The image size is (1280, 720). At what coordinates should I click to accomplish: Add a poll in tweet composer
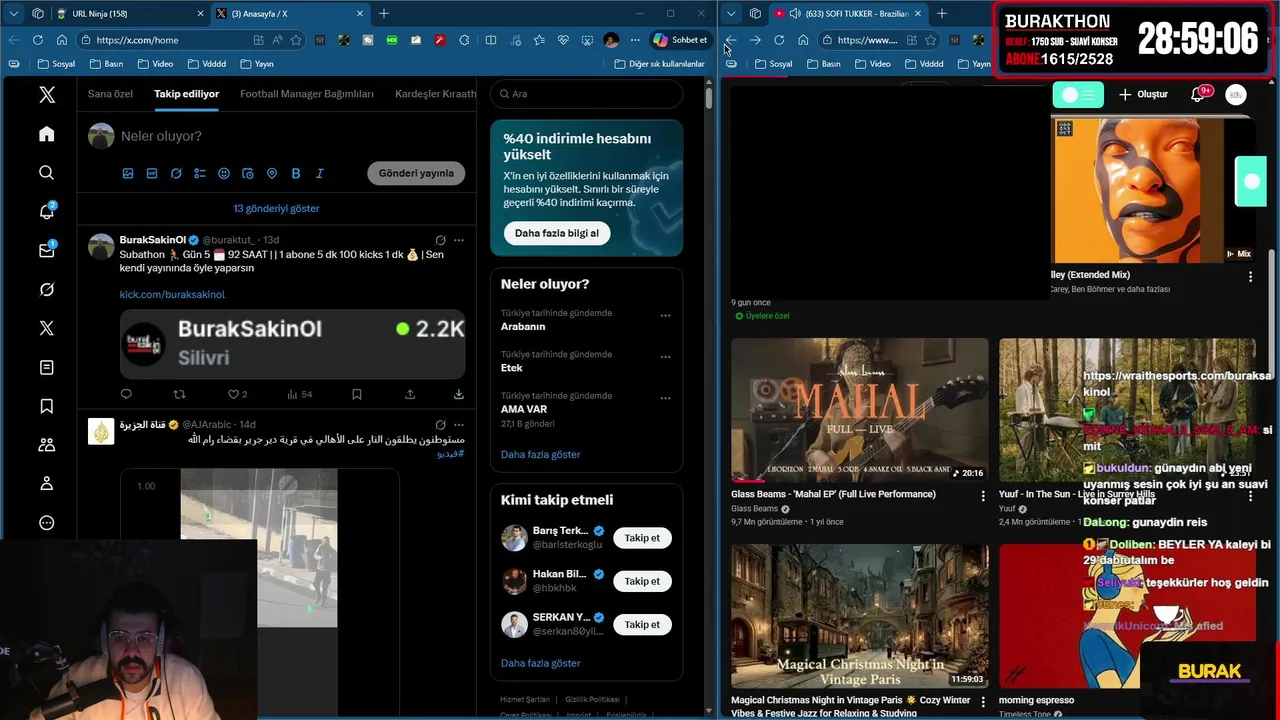tap(200, 173)
